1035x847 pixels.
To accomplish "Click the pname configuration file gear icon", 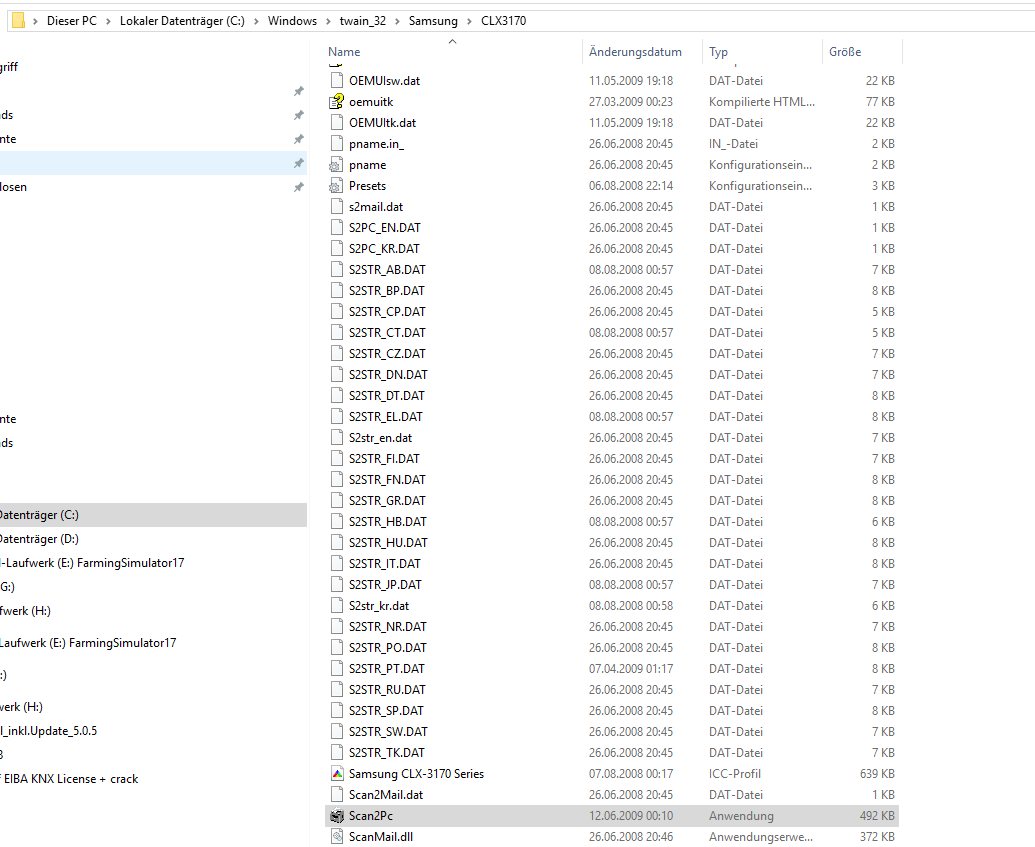I will 337,164.
